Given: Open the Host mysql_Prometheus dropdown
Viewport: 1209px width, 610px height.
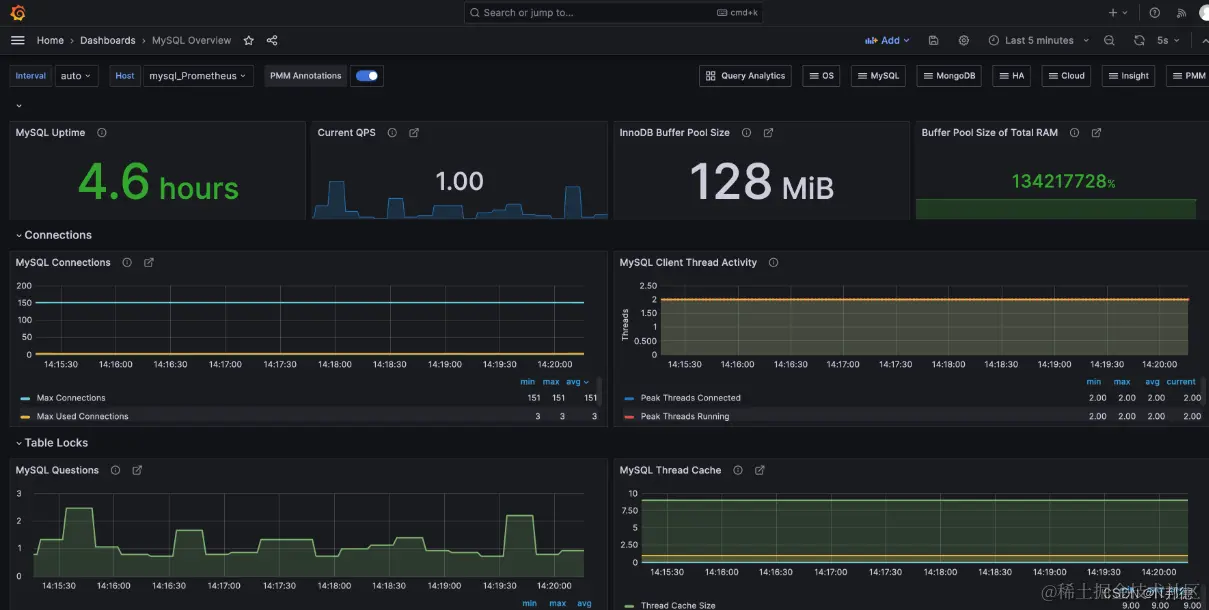Looking at the screenshot, I should pyautogui.click(x=198, y=75).
